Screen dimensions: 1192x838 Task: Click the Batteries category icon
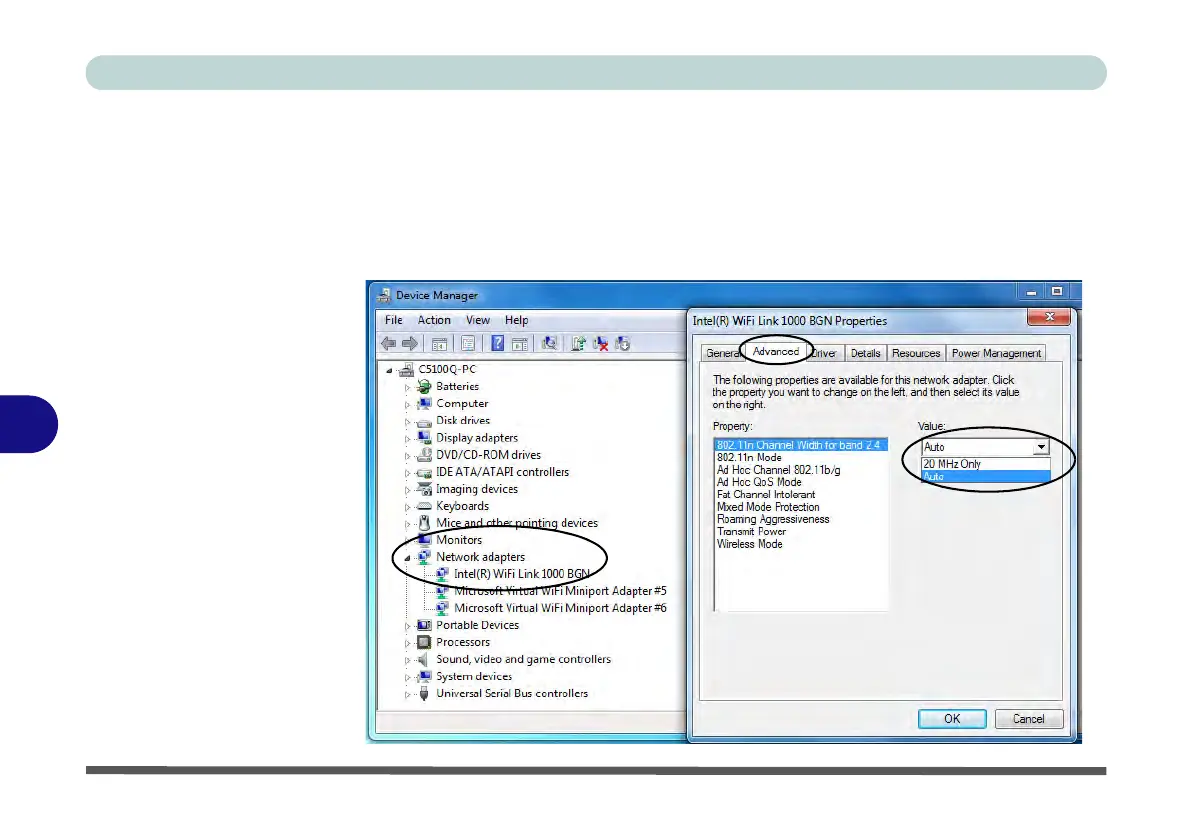[424, 386]
